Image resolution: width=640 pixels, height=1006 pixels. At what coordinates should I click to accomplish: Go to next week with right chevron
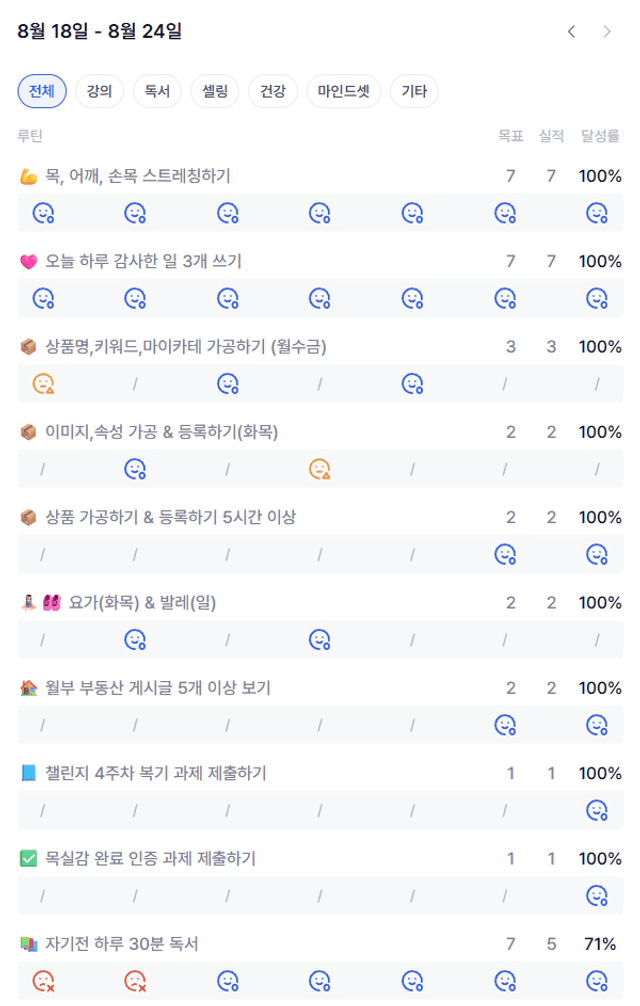[607, 31]
